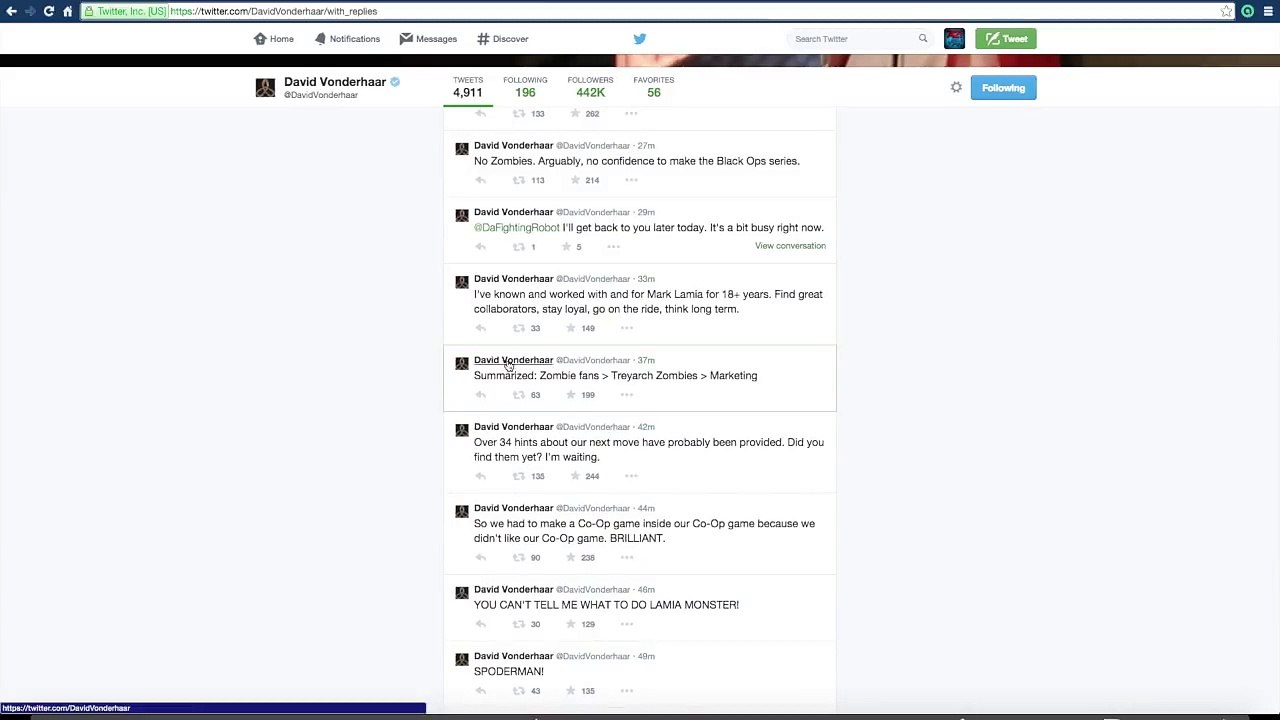Reply to the "Summarized: Zombie fans" tweet
This screenshot has width=1280, height=720.
point(480,395)
